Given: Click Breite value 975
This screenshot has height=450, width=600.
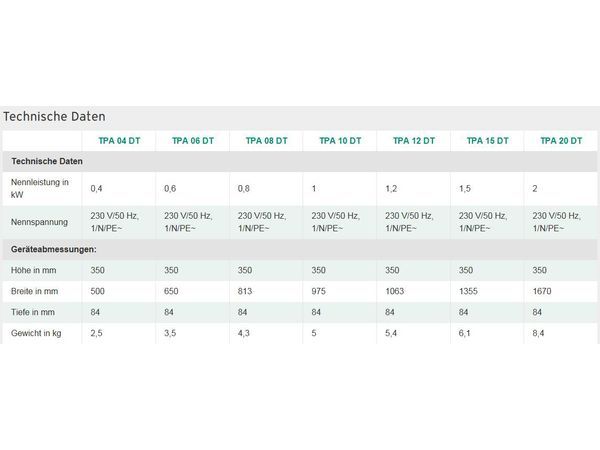Looking at the screenshot, I should tap(318, 291).
